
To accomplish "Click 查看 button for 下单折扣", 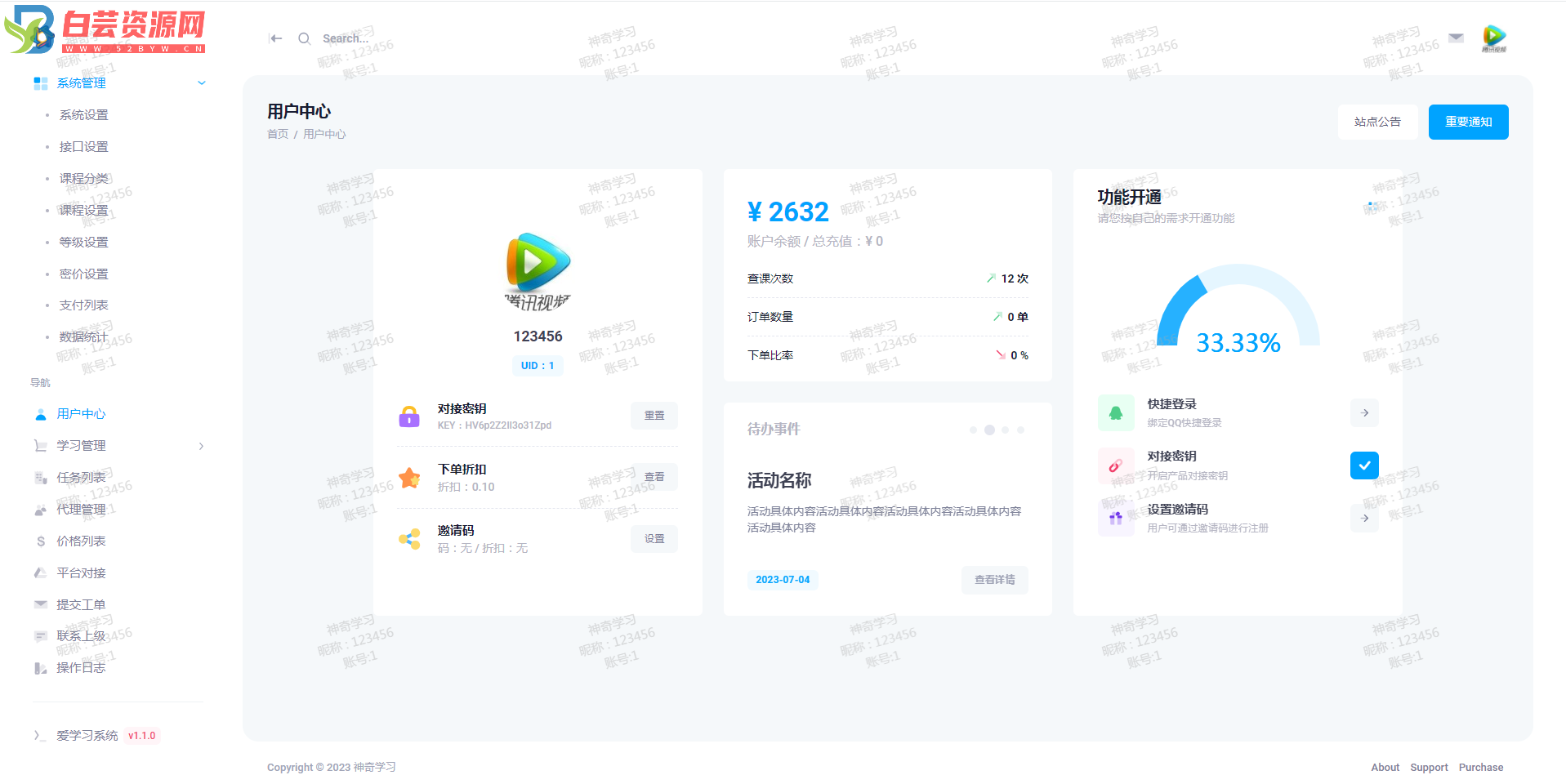I will click(x=654, y=477).
